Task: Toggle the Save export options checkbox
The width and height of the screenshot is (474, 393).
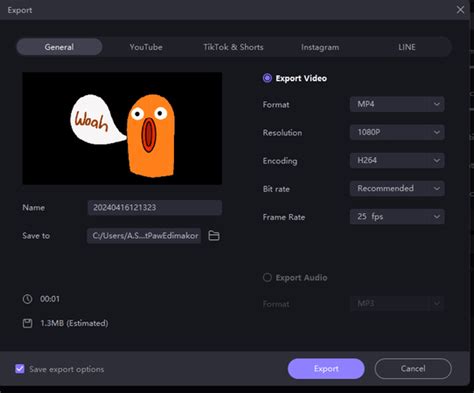Action: [x=20, y=369]
